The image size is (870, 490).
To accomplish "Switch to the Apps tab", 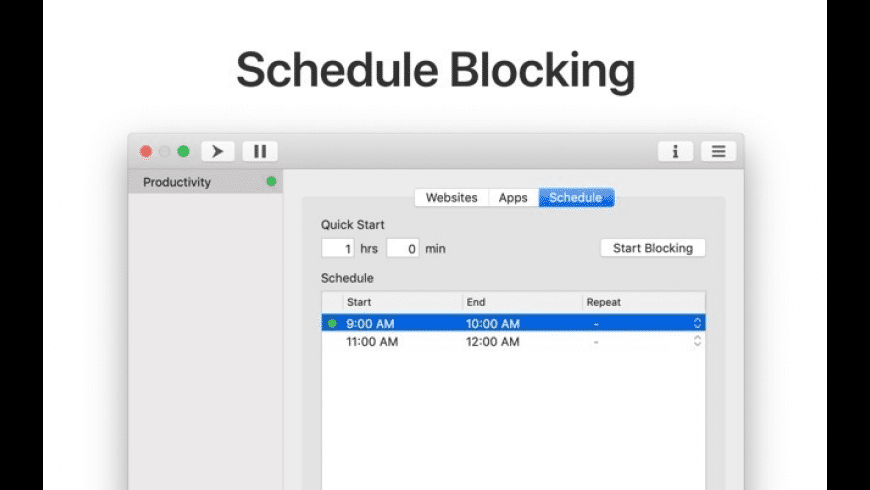I will [x=513, y=198].
